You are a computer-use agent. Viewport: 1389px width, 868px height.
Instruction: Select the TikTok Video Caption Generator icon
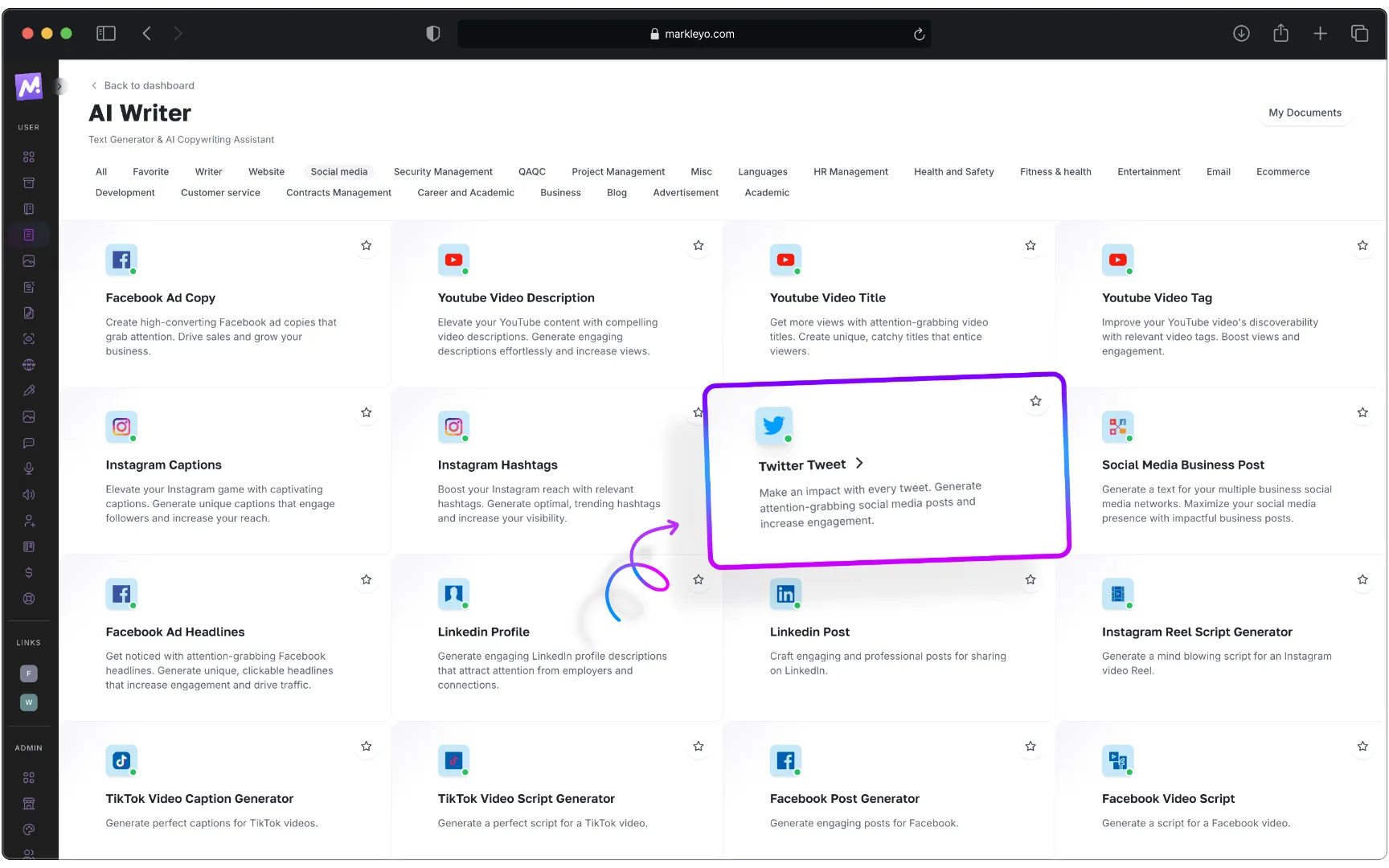[x=121, y=760]
